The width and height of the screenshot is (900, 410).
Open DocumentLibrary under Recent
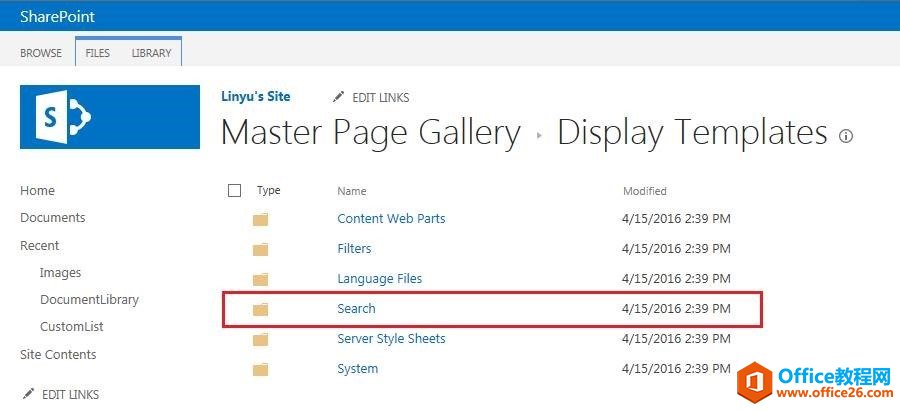(x=89, y=299)
